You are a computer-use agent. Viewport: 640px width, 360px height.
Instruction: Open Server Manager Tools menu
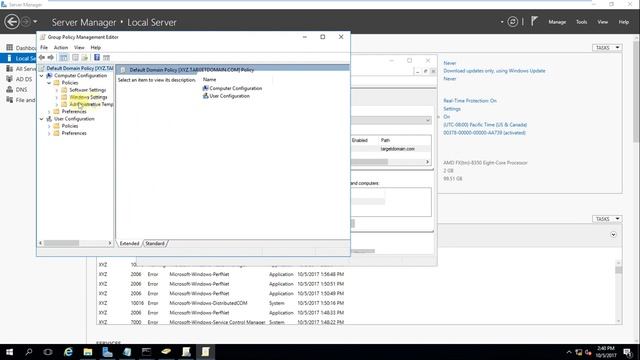(582, 22)
